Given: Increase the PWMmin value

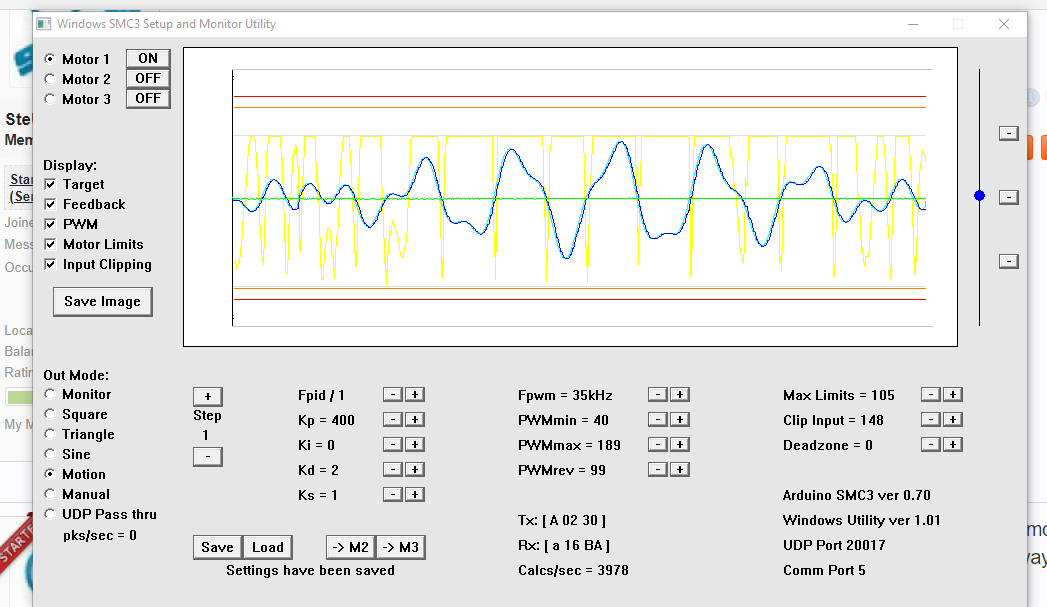Looking at the screenshot, I should coord(680,420).
